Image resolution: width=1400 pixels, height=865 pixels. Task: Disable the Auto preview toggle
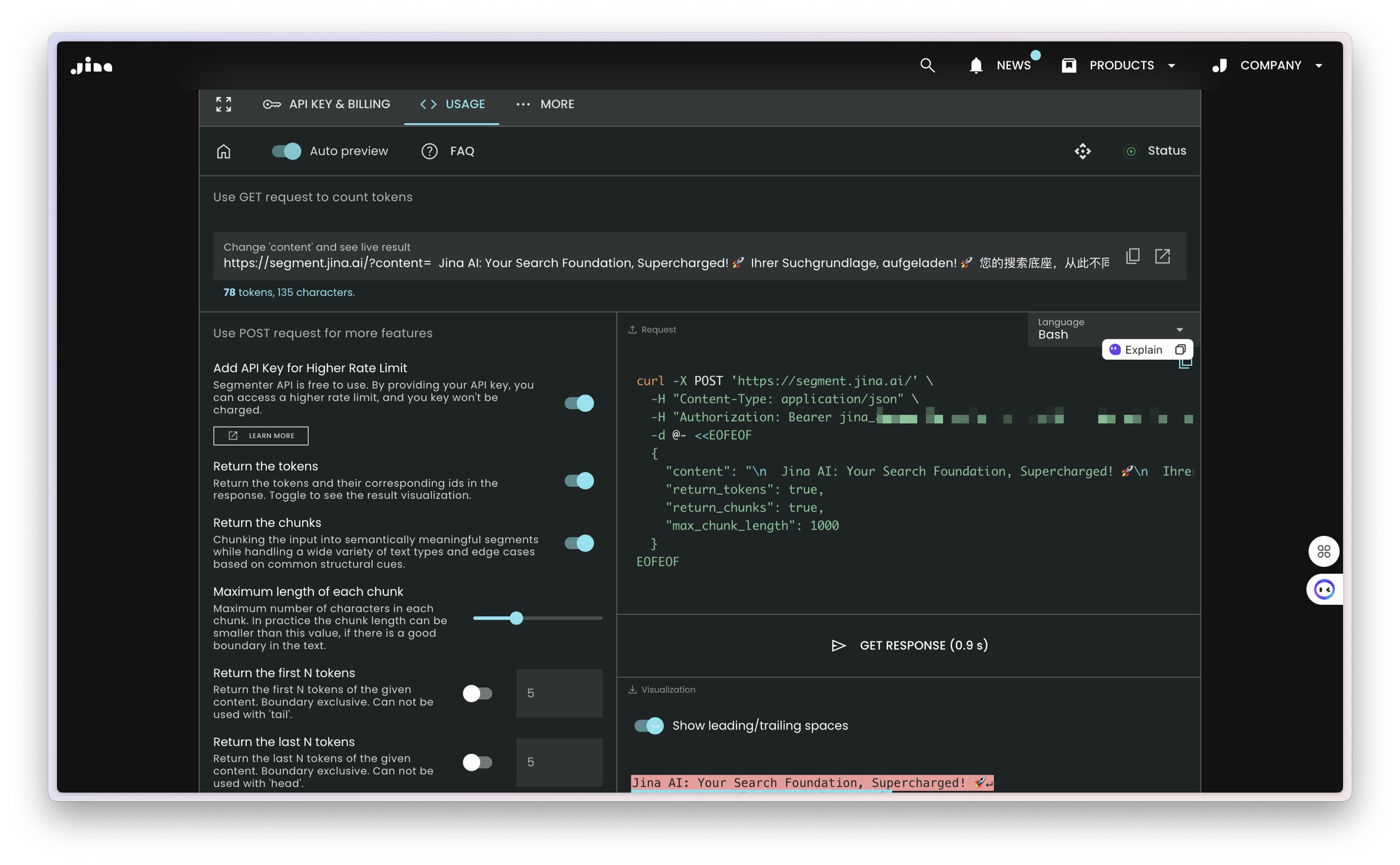tap(286, 151)
